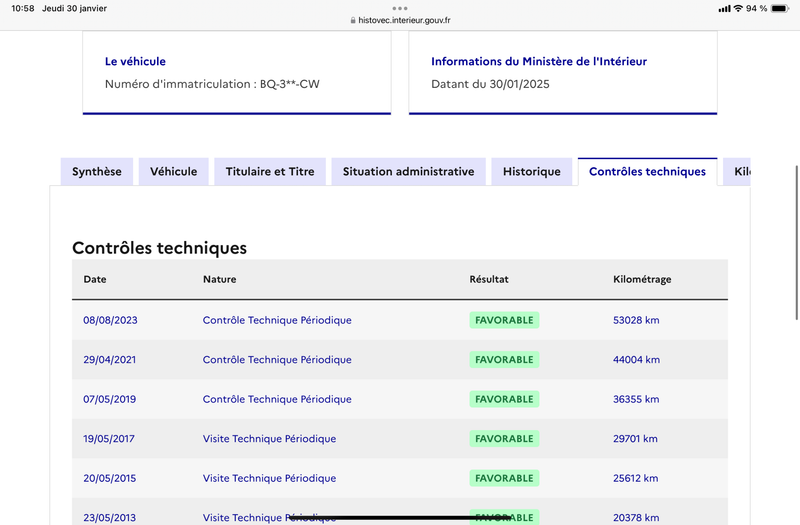Click the FAVORABLE badge for 07/05/2019
Screen dimensions: 800x525
504,399
